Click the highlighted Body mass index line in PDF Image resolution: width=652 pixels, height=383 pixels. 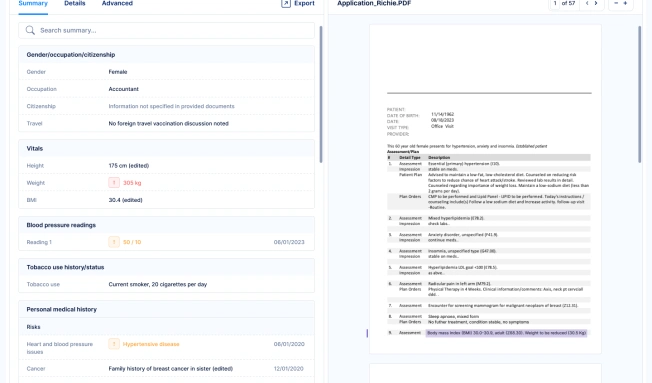[x=506, y=333]
